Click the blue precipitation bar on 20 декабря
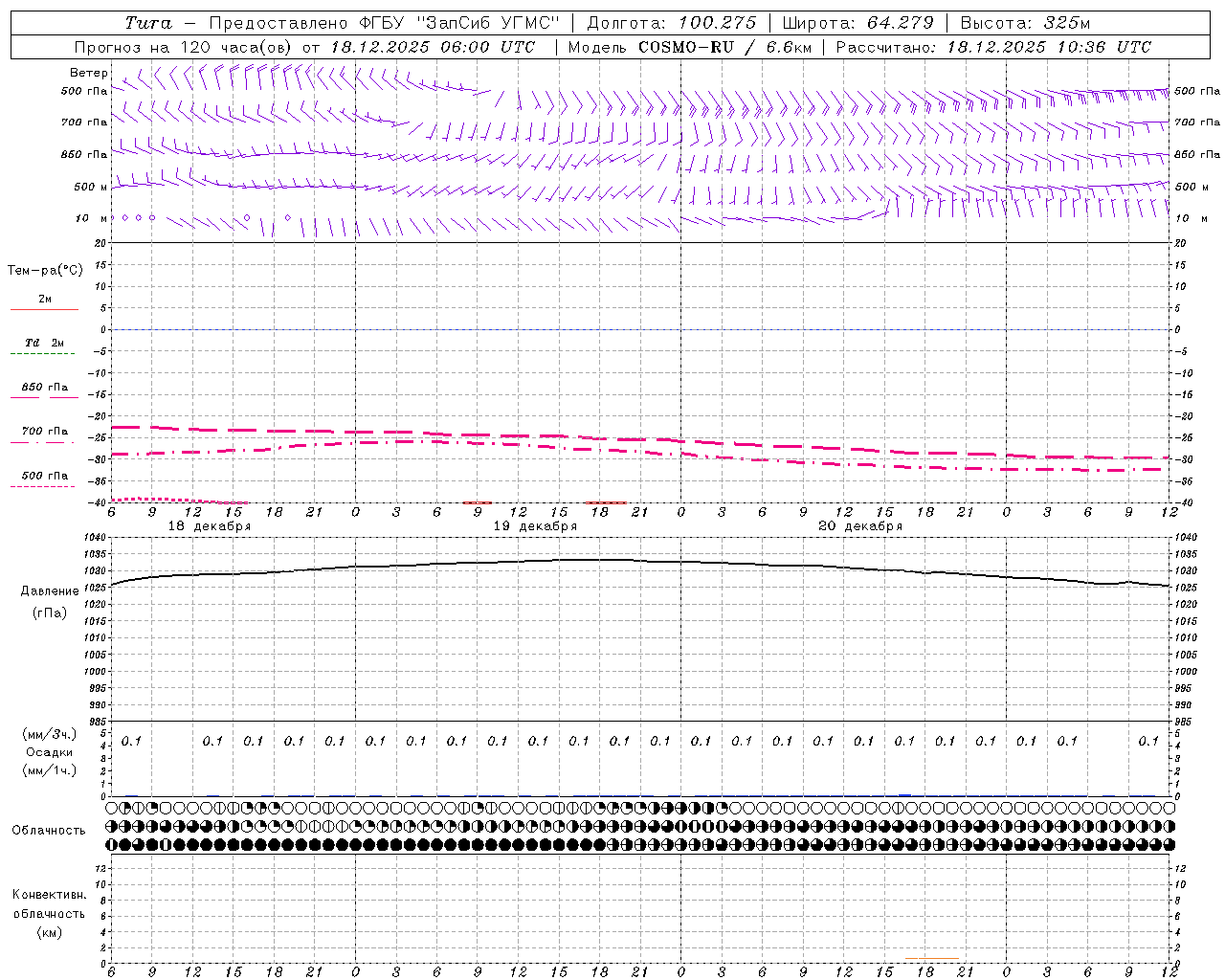 pos(904,795)
